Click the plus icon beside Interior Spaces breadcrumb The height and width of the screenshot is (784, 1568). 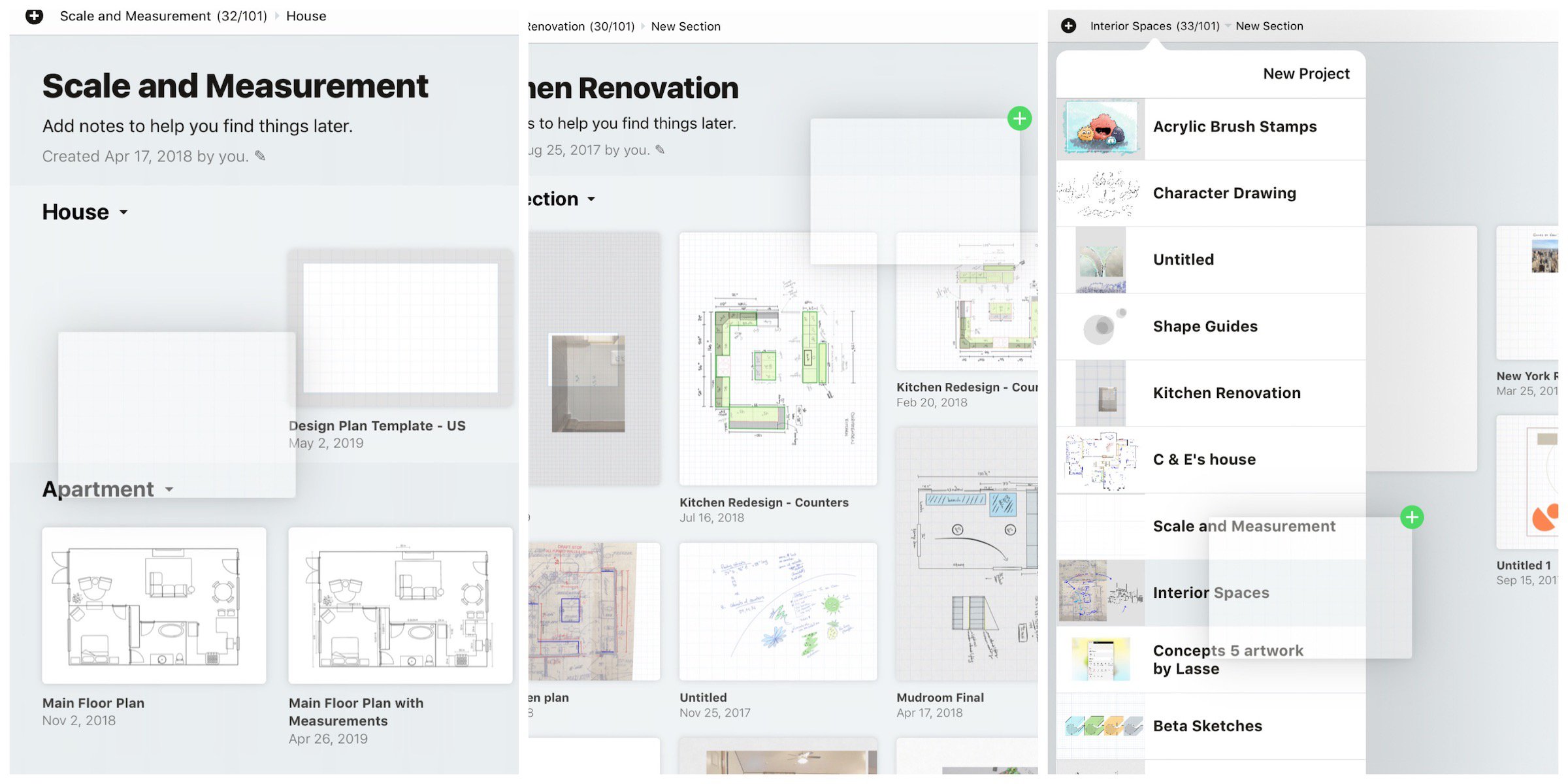pos(1068,26)
